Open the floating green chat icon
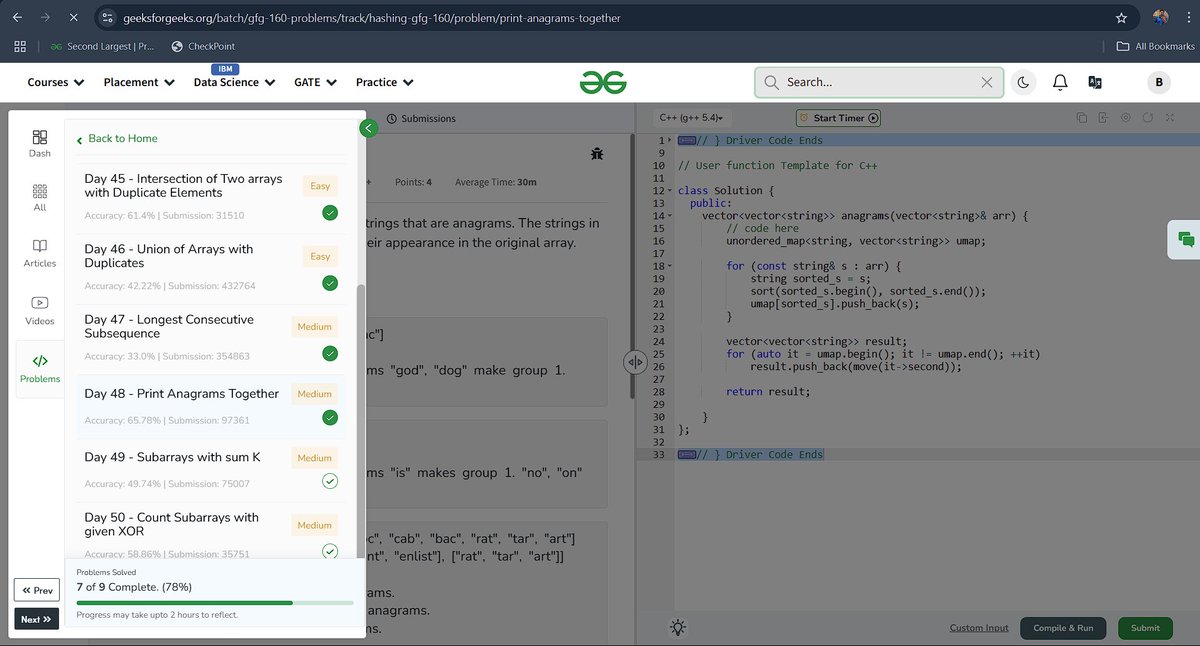The image size is (1200, 646). tap(1186, 239)
